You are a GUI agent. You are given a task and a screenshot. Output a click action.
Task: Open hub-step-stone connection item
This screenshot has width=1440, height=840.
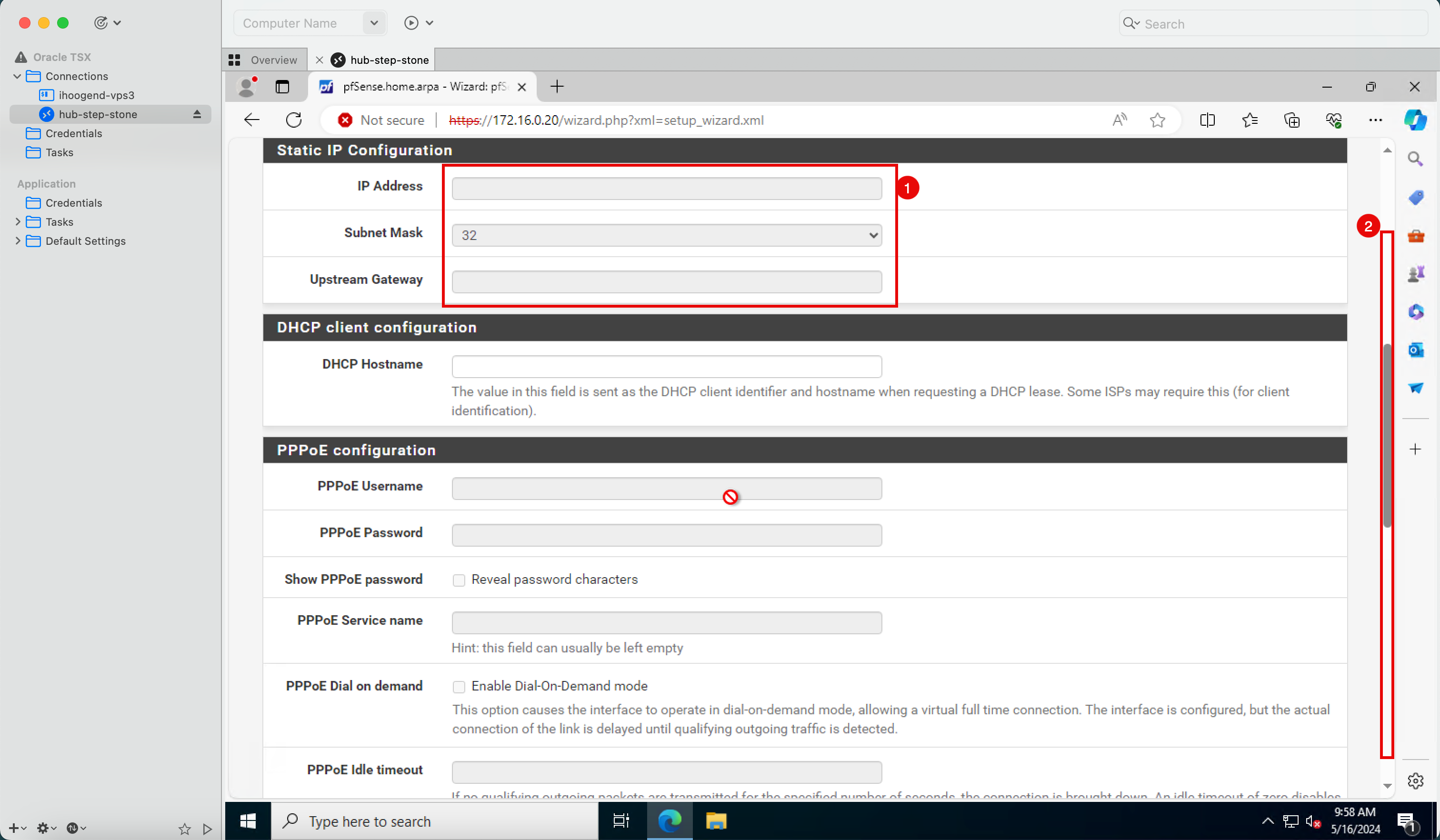point(98,113)
